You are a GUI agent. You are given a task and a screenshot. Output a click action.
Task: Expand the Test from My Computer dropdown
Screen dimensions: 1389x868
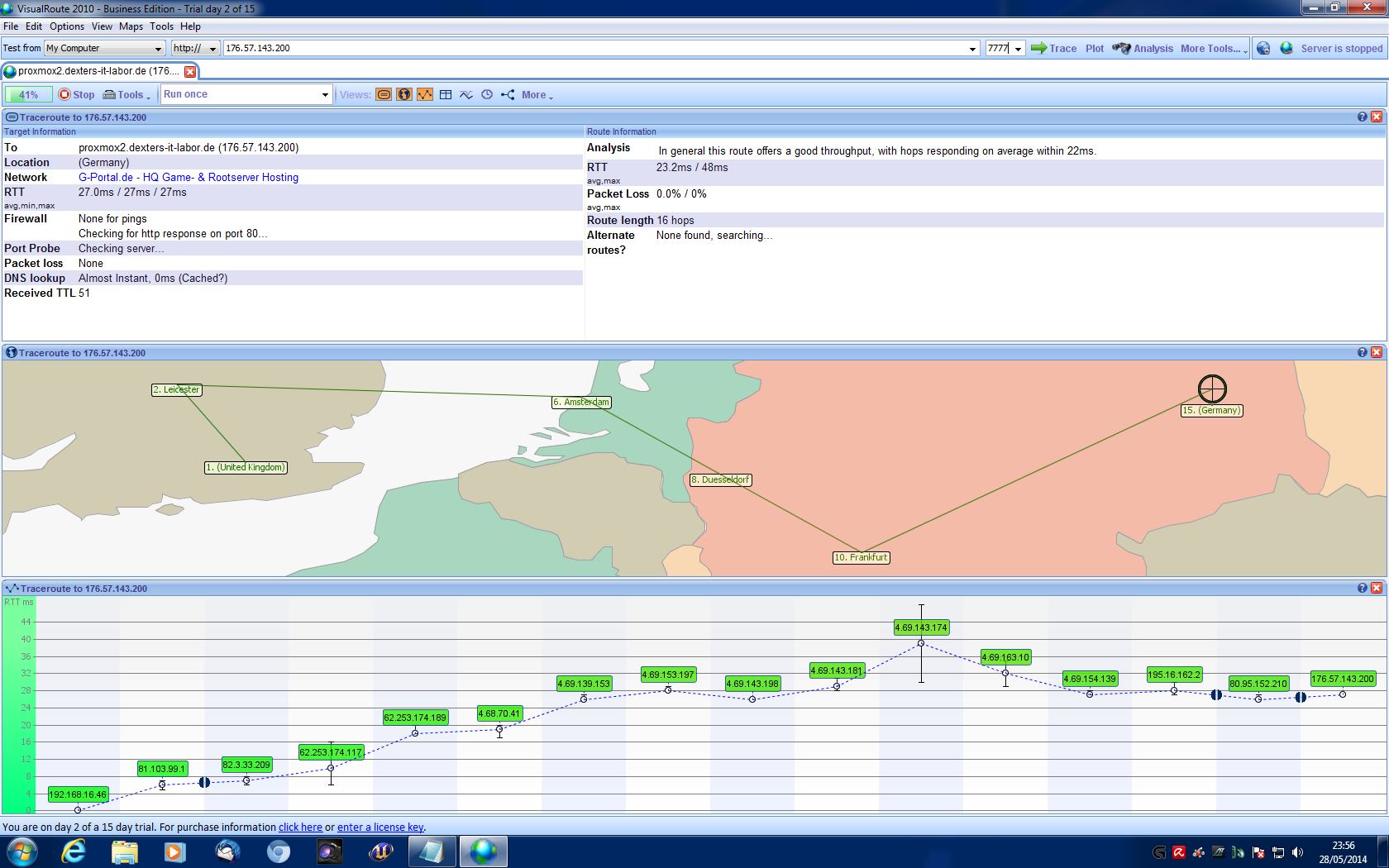(x=158, y=49)
